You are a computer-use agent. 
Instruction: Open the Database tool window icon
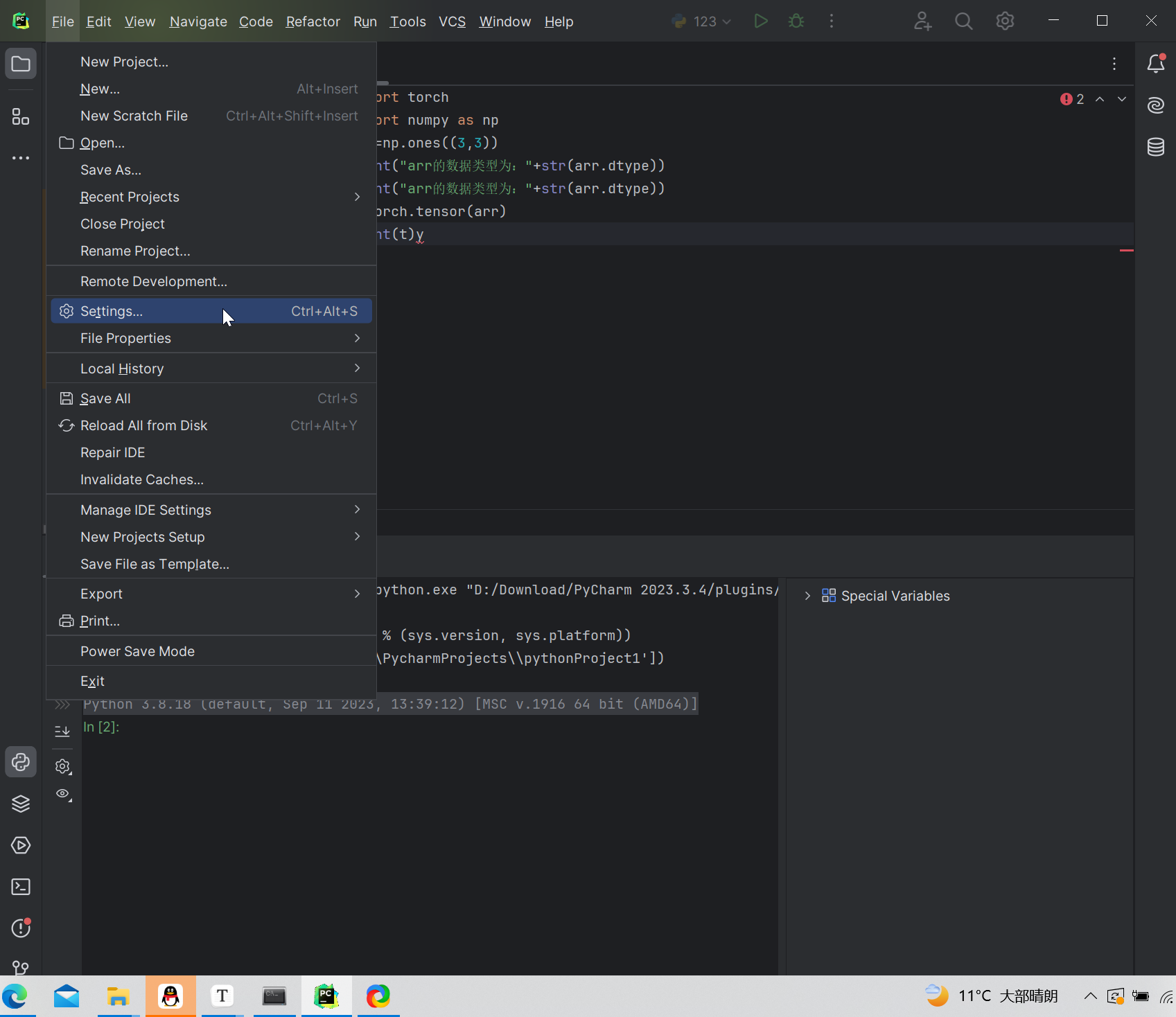click(1156, 147)
